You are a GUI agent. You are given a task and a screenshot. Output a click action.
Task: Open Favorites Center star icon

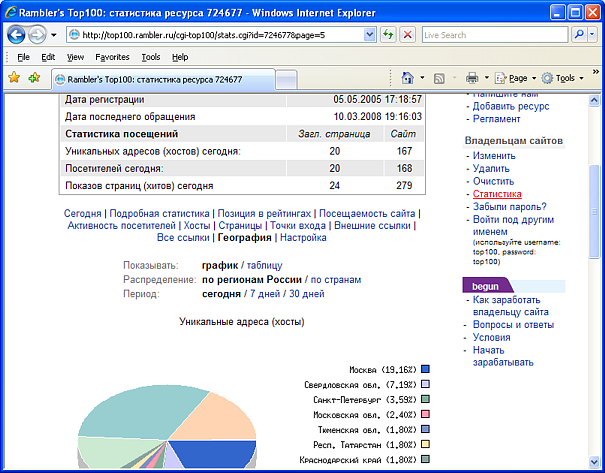[x=14, y=78]
